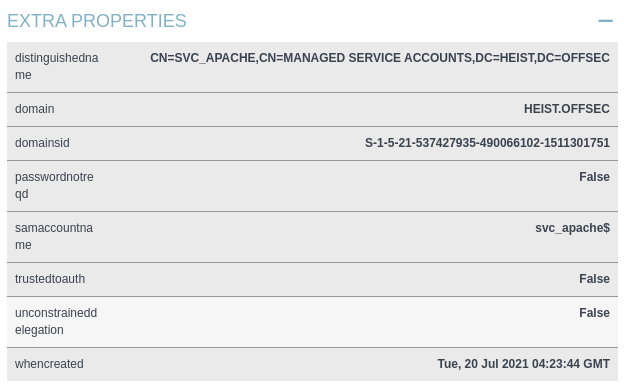Image resolution: width=624 pixels, height=389 pixels.
Task: Click the samaccountname row background
Action: tap(312, 237)
